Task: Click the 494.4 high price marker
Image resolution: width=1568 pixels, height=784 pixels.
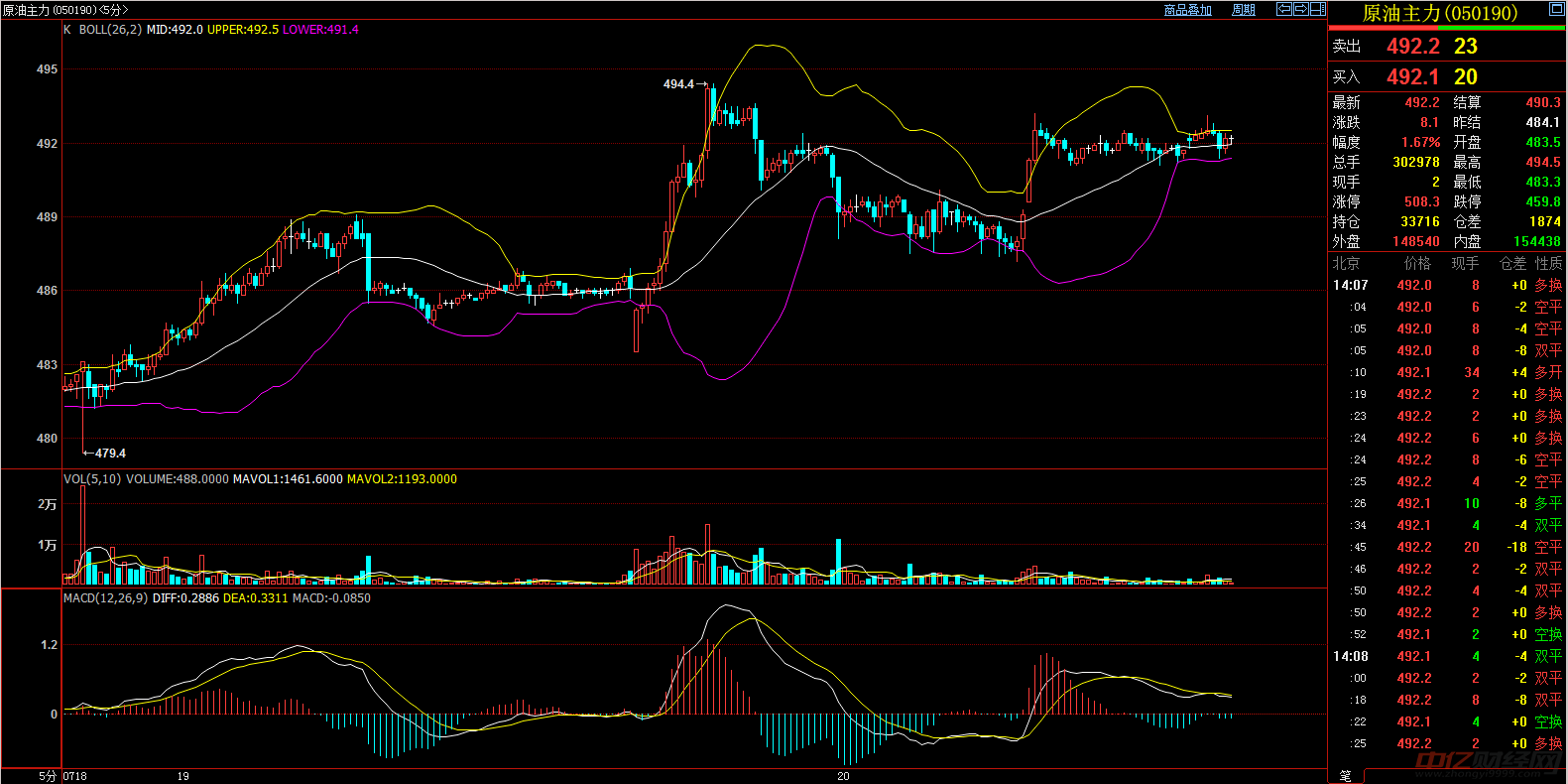Action: coord(678,84)
